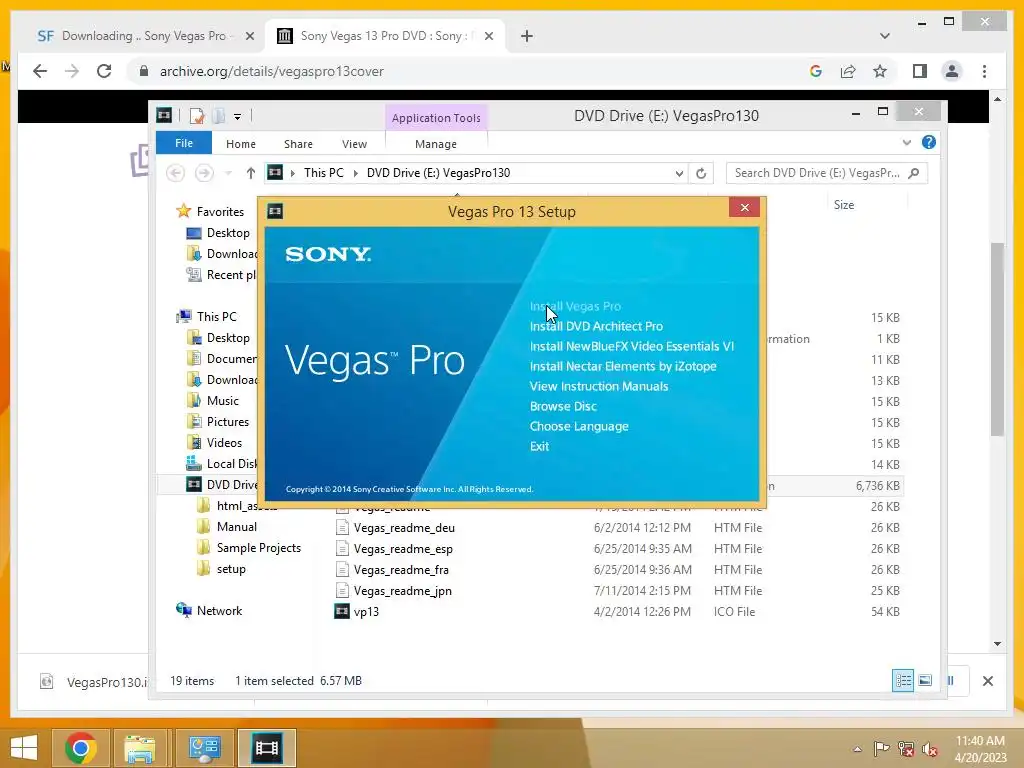Viewport: 1024px width, 768px height.
Task: Click Install NewBlueFX Video Essentials VI
Action: [632, 346]
